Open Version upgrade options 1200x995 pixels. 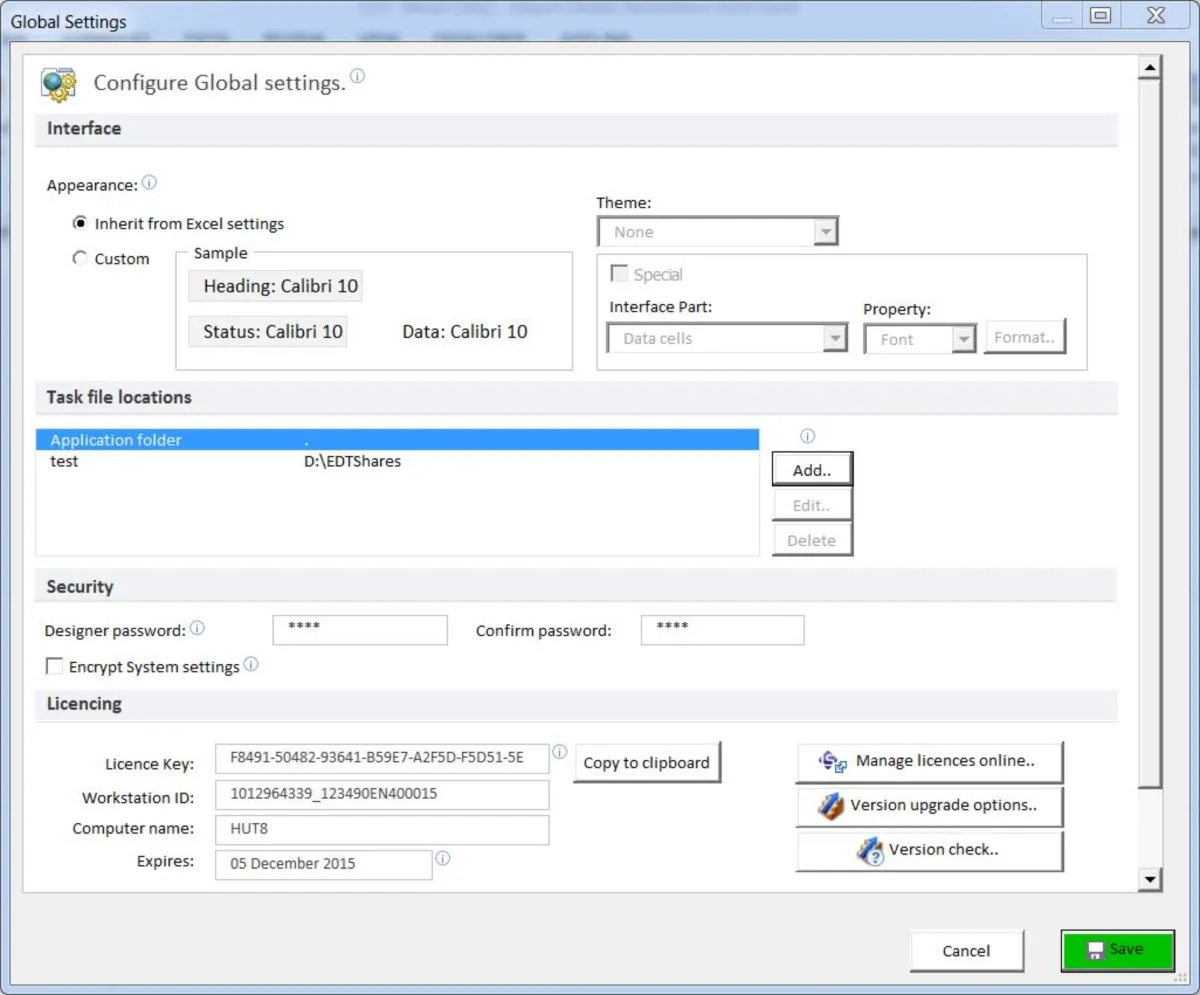pos(929,805)
